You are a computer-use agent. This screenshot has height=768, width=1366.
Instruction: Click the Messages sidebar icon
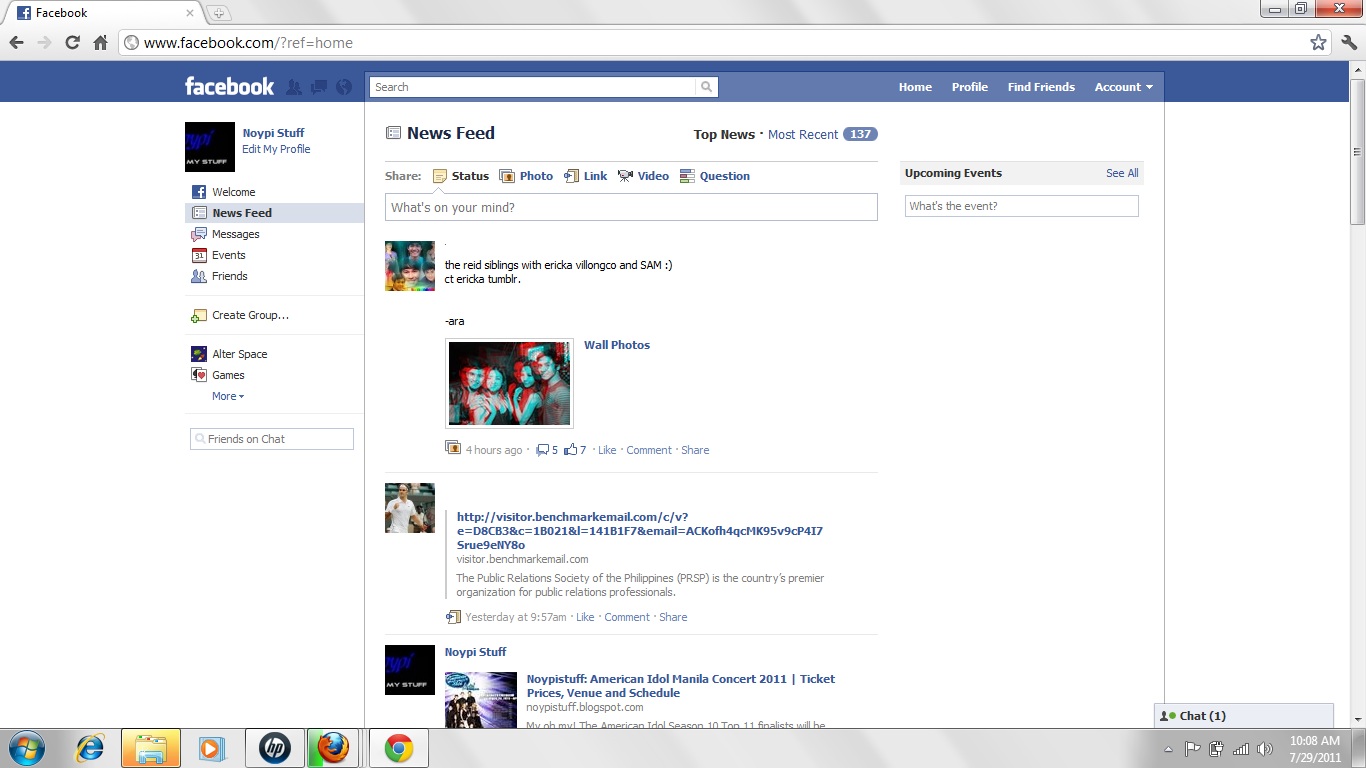199,234
